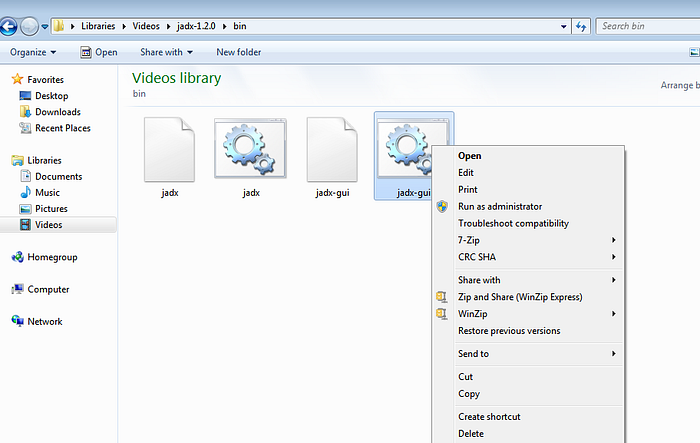
Task: Open the Music library
Action: (x=47, y=192)
